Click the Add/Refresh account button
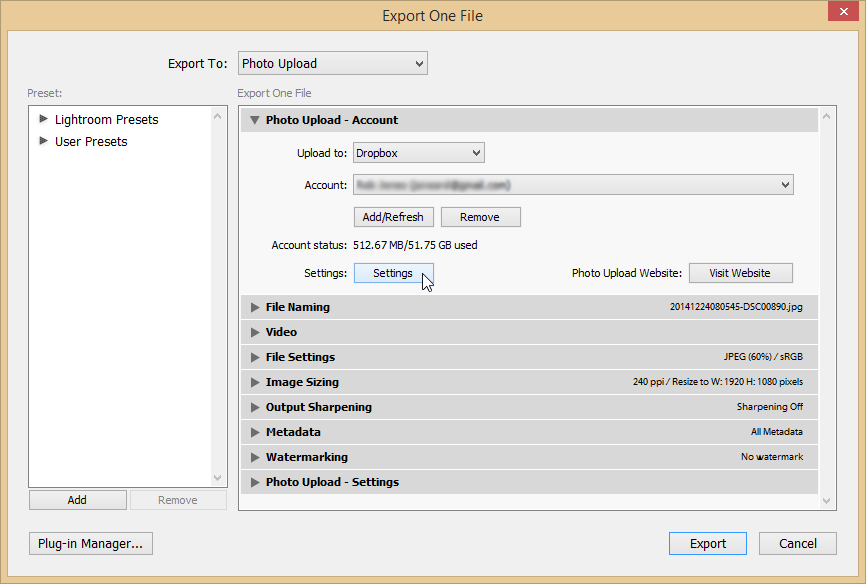The width and height of the screenshot is (866, 584). coord(393,217)
